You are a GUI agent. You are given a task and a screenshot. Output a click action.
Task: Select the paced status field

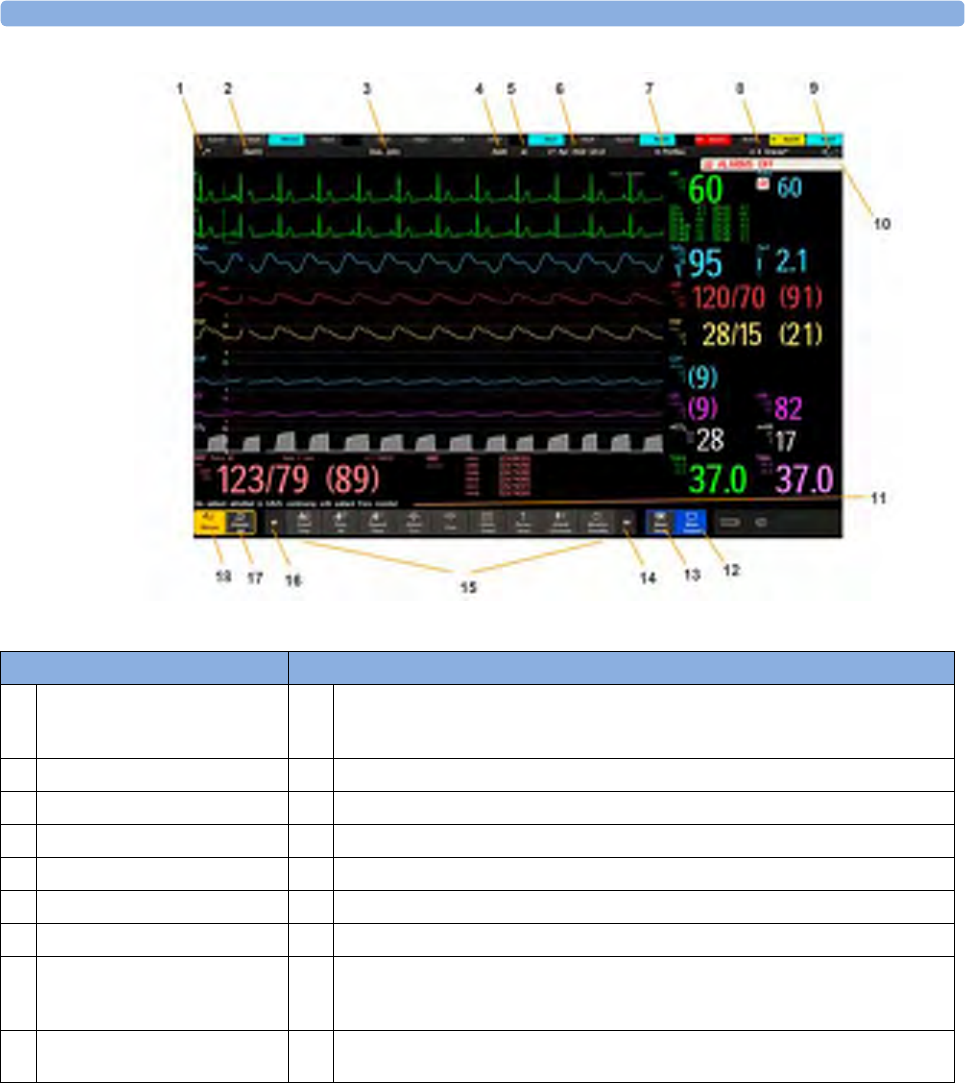[x=524, y=151]
